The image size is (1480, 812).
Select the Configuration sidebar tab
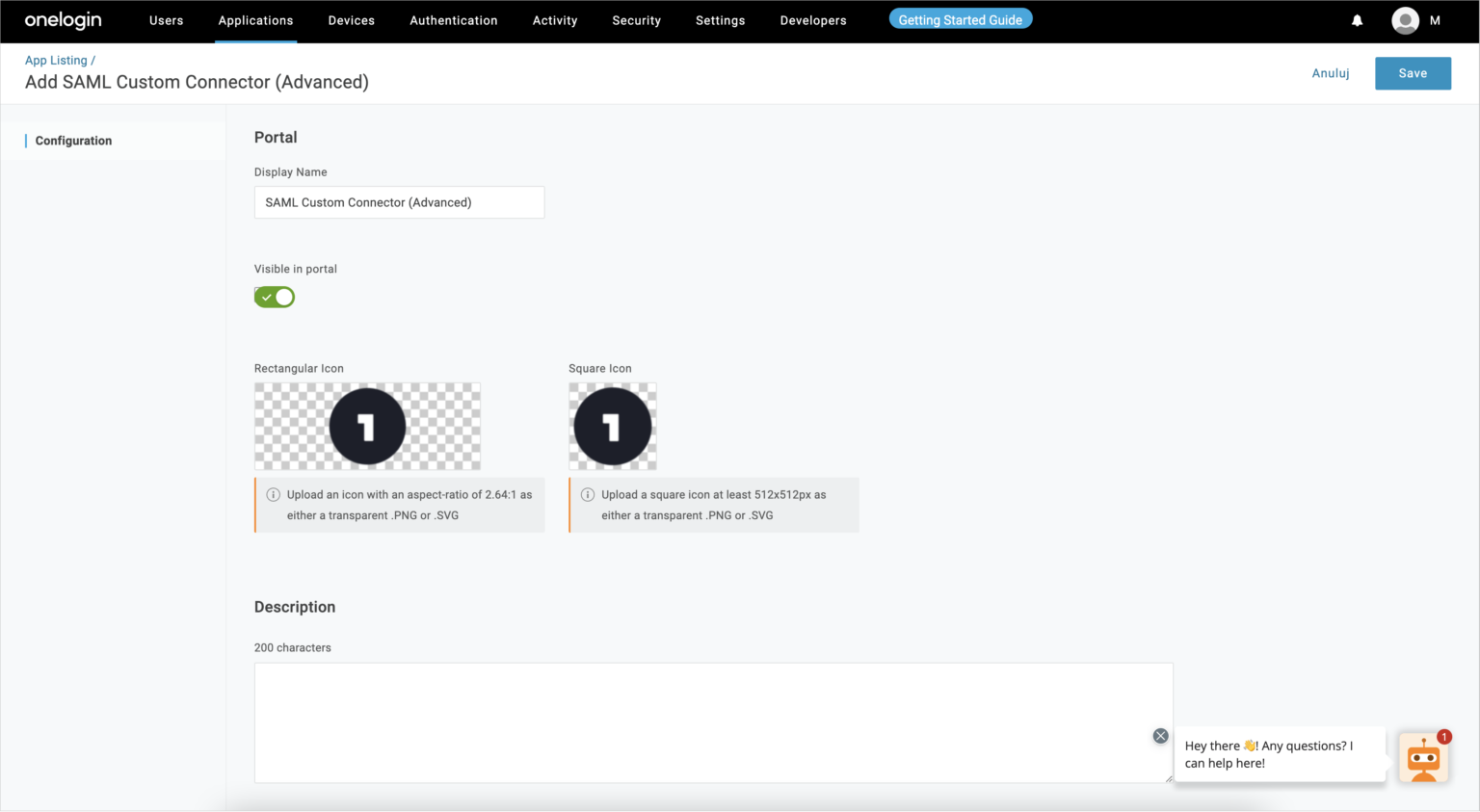coord(73,141)
